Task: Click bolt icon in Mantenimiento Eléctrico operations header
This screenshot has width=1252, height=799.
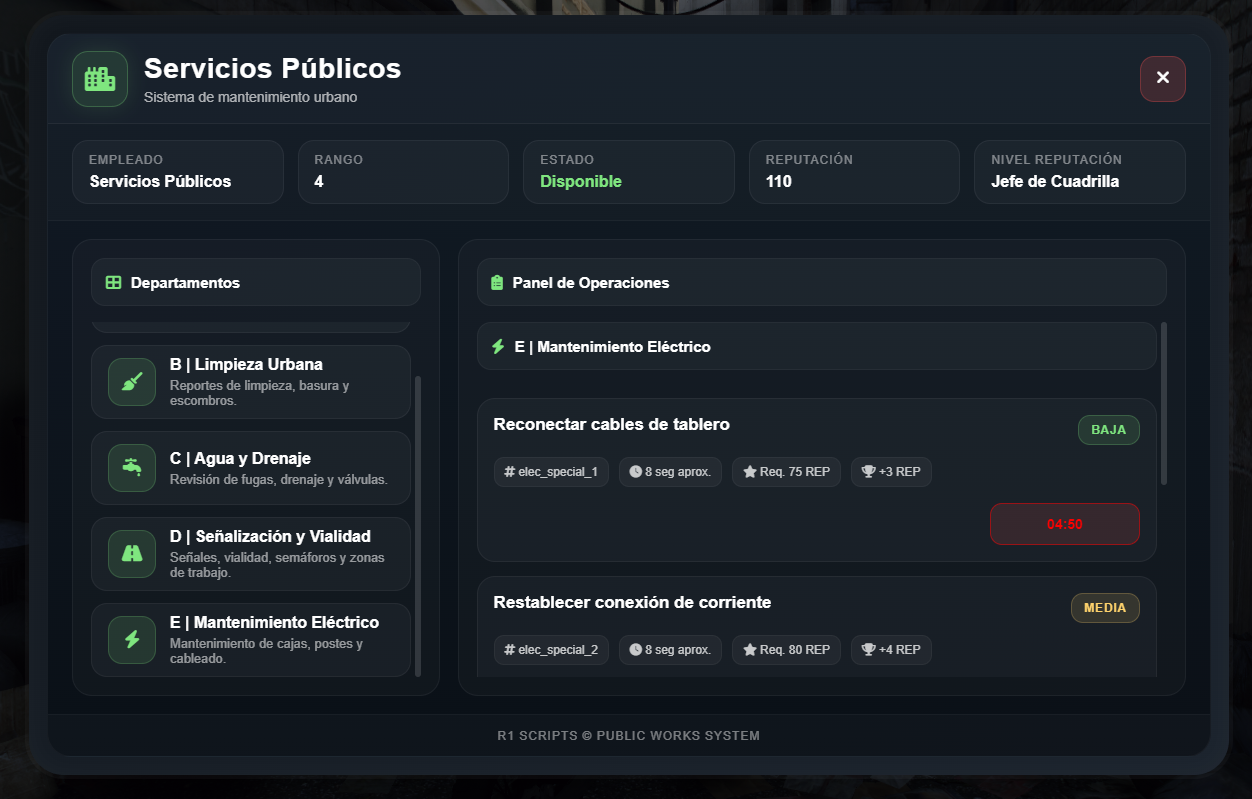Action: (x=498, y=347)
